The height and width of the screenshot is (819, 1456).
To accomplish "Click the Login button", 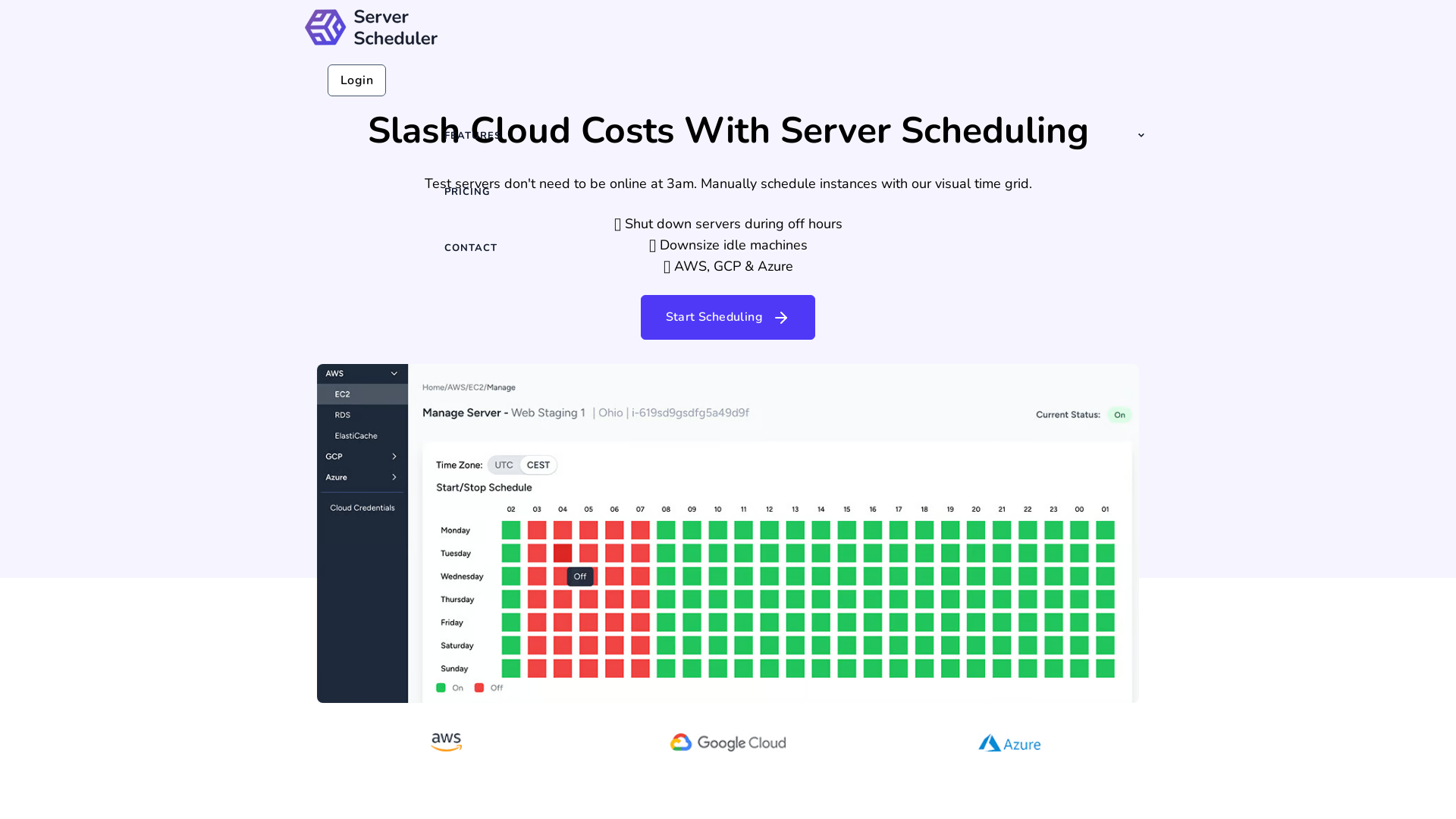I will tap(356, 80).
